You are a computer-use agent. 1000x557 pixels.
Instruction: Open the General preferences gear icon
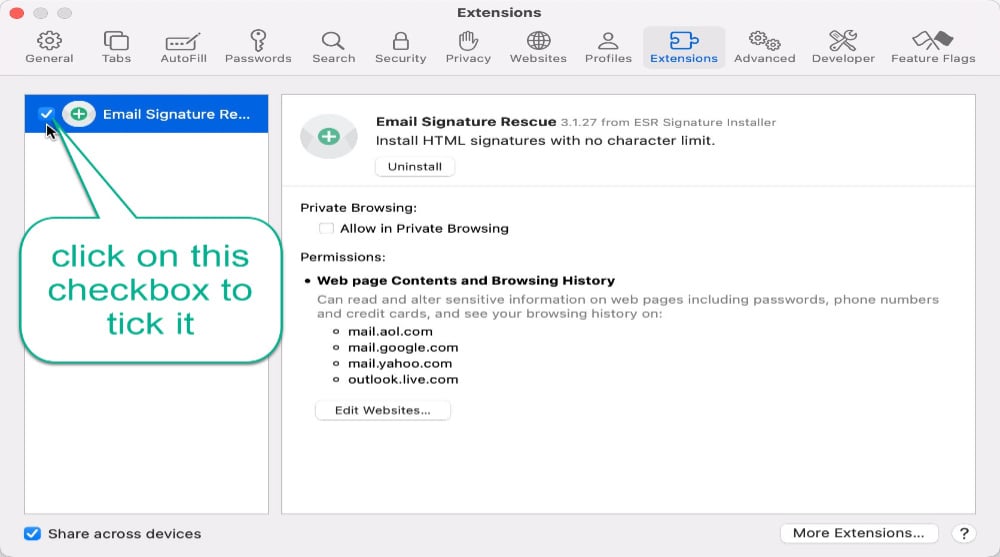[x=49, y=41]
